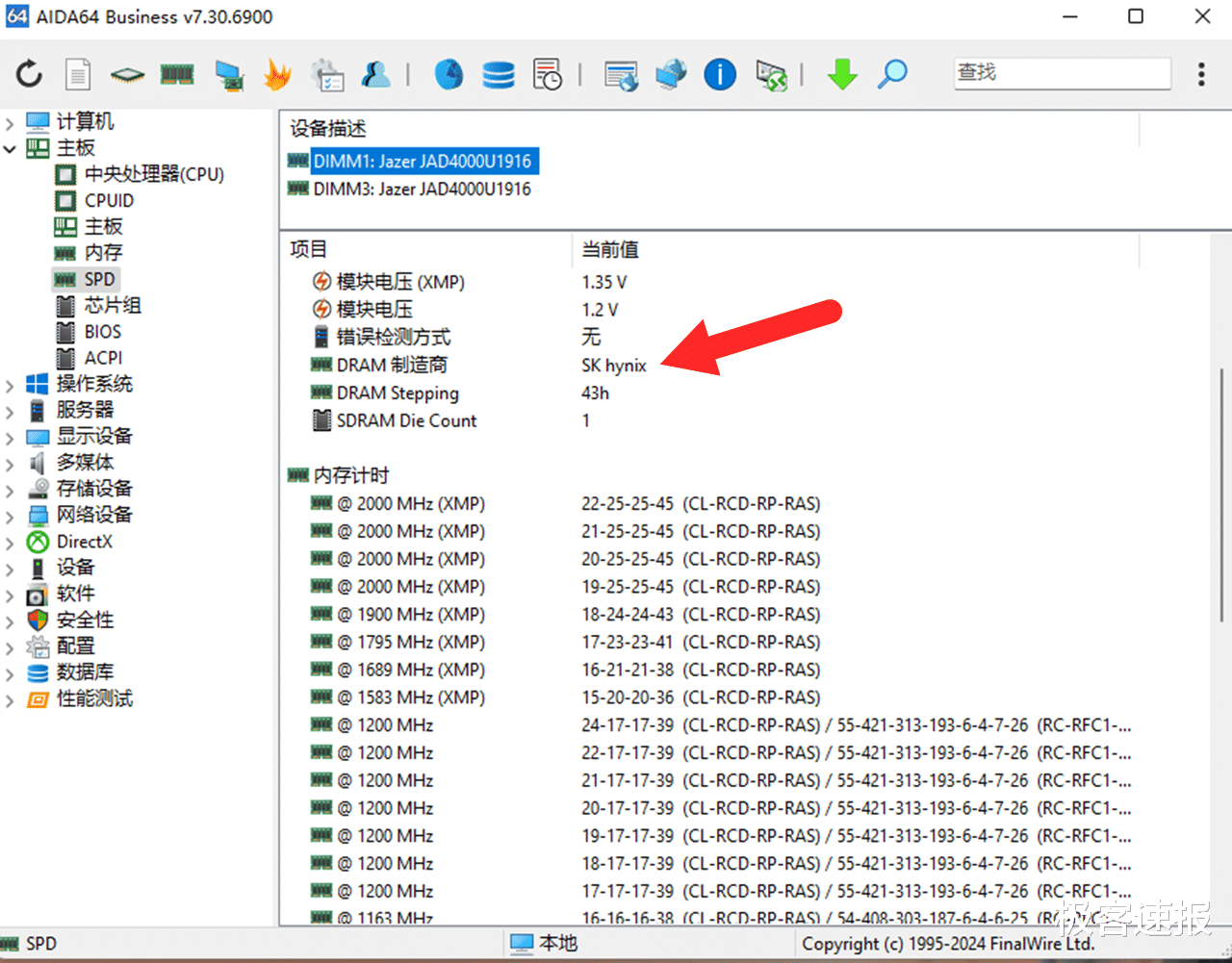This screenshot has height=963, width=1232.
Task: Expand the 存储设备 node arrow
Action: [11, 490]
